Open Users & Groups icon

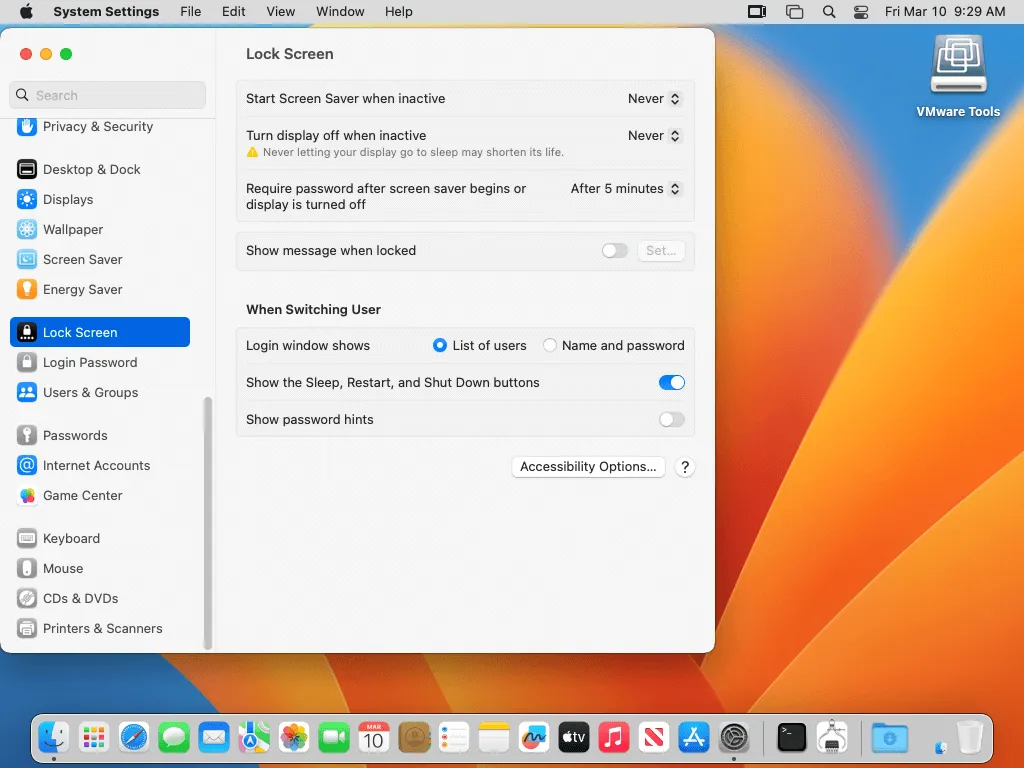click(x=27, y=392)
